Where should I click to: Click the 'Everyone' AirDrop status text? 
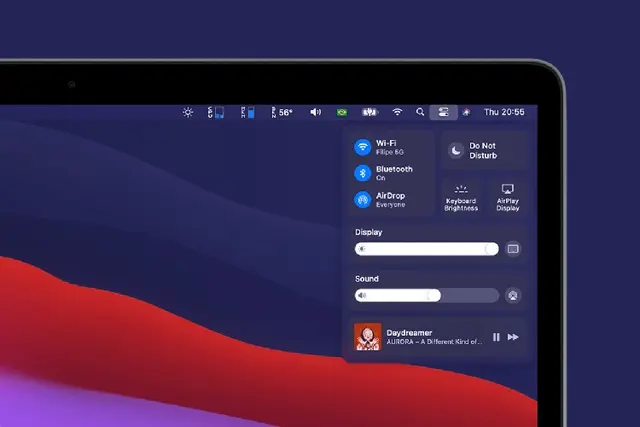(x=391, y=205)
